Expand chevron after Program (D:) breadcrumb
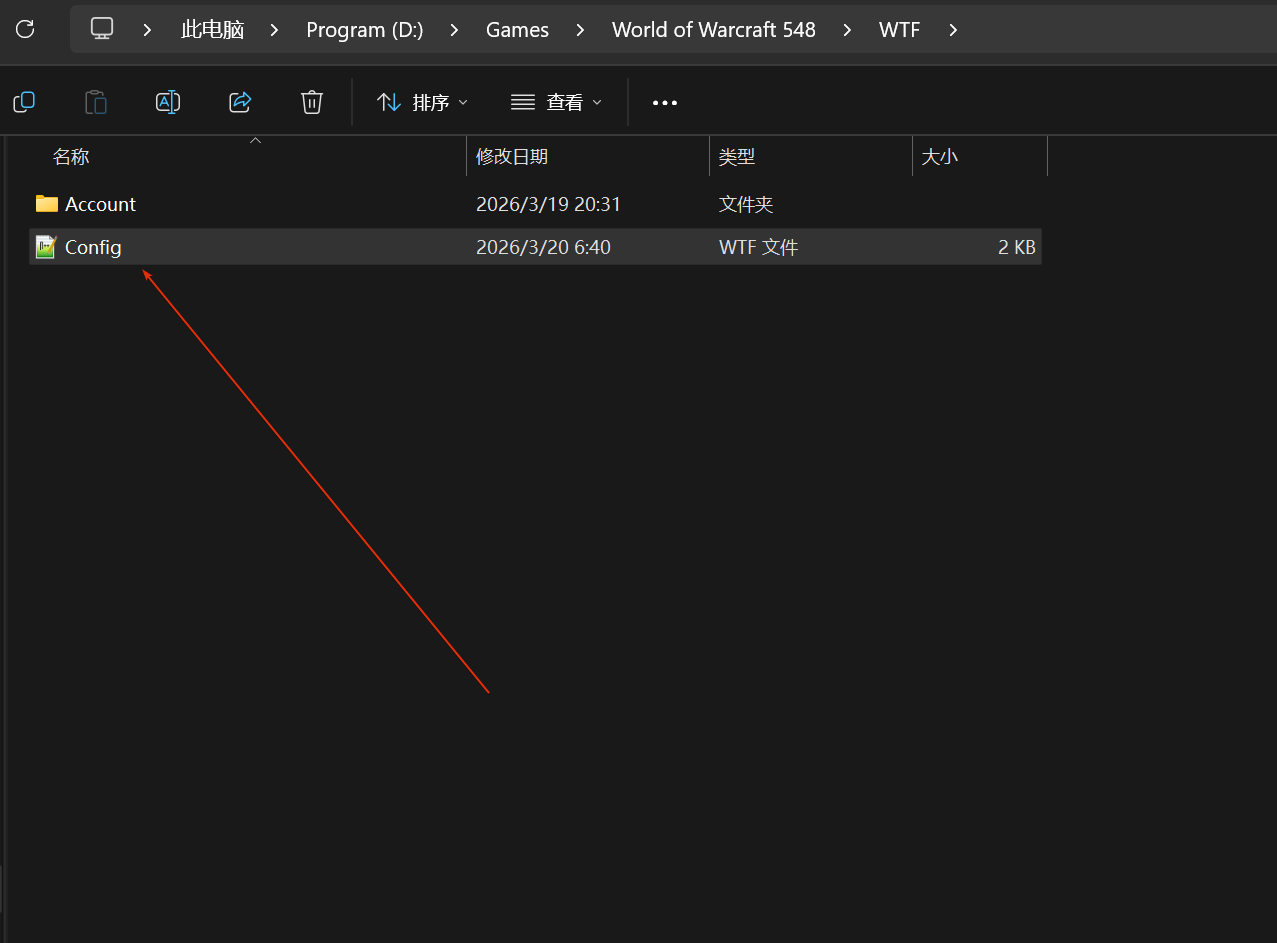Viewport: 1277px width, 943px height. point(455,30)
